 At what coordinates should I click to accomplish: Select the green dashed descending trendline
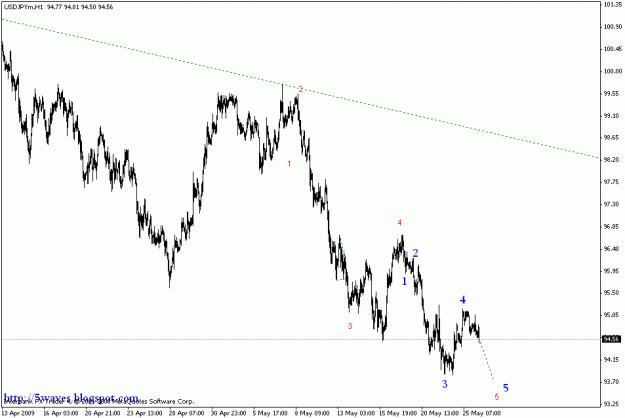click(x=301, y=88)
